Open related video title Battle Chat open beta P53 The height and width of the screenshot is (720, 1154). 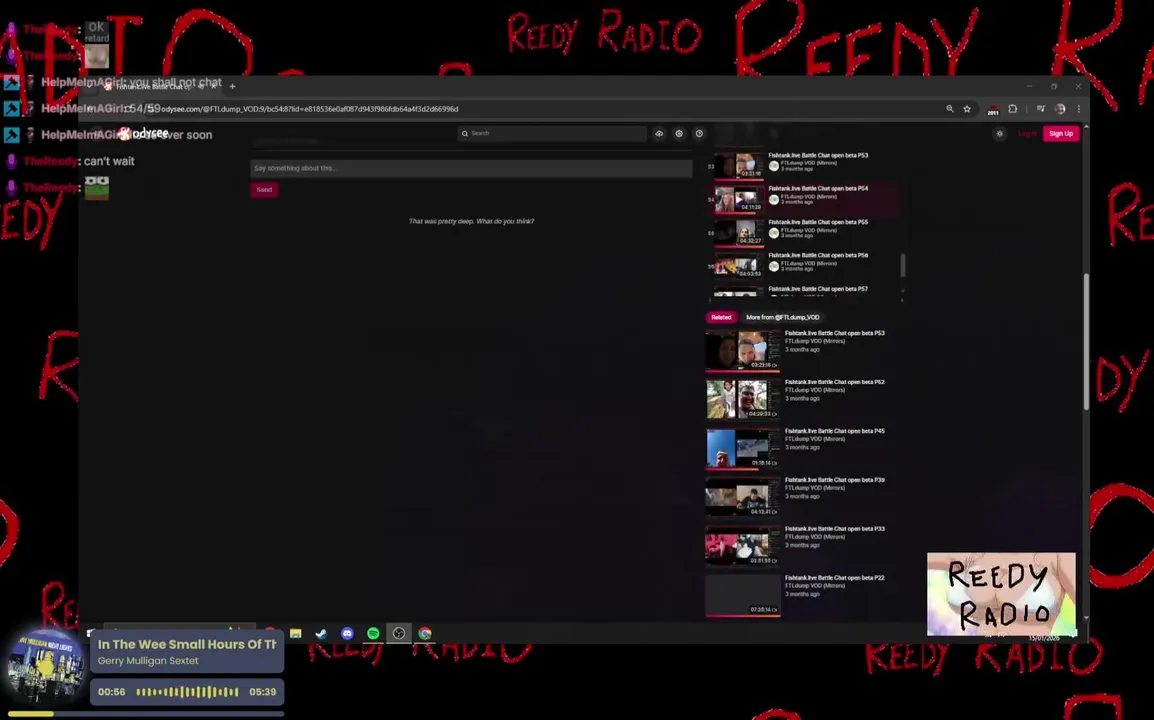(x=835, y=333)
